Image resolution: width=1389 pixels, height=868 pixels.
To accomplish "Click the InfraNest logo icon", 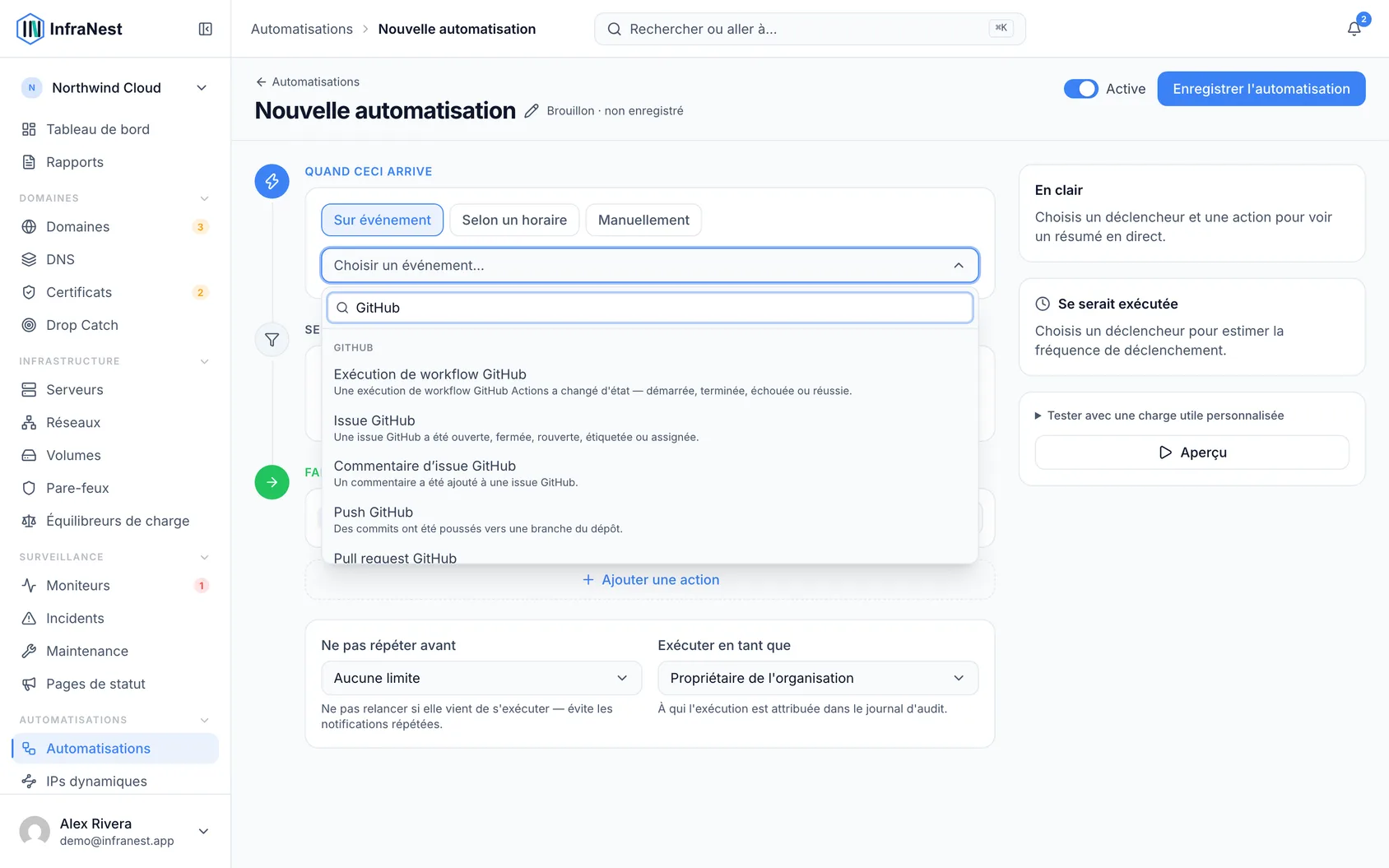I will (x=30, y=29).
